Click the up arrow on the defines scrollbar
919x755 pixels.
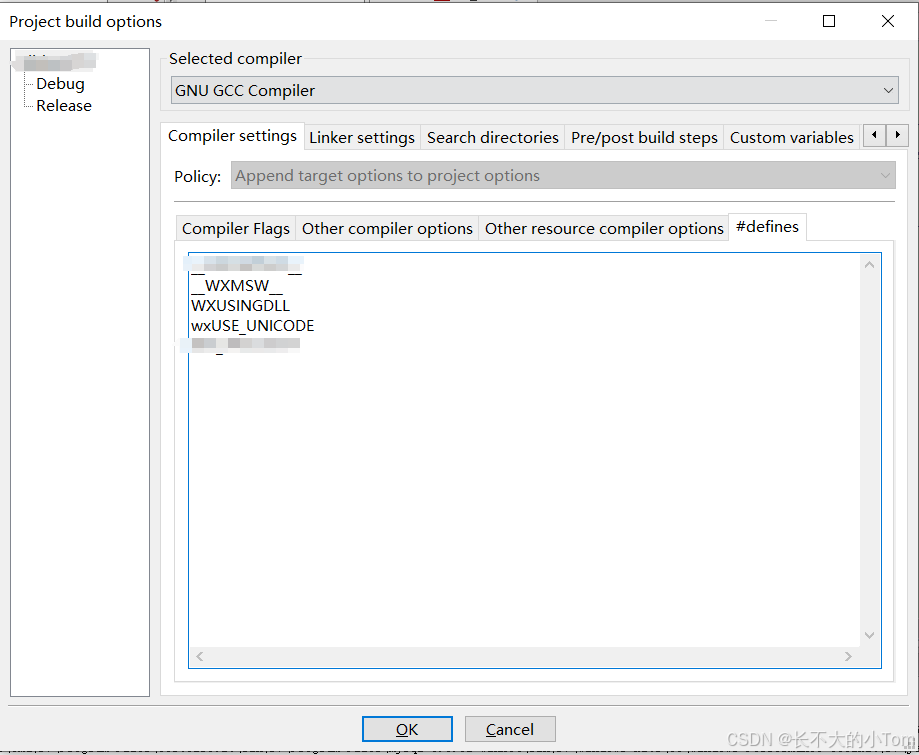(869, 264)
